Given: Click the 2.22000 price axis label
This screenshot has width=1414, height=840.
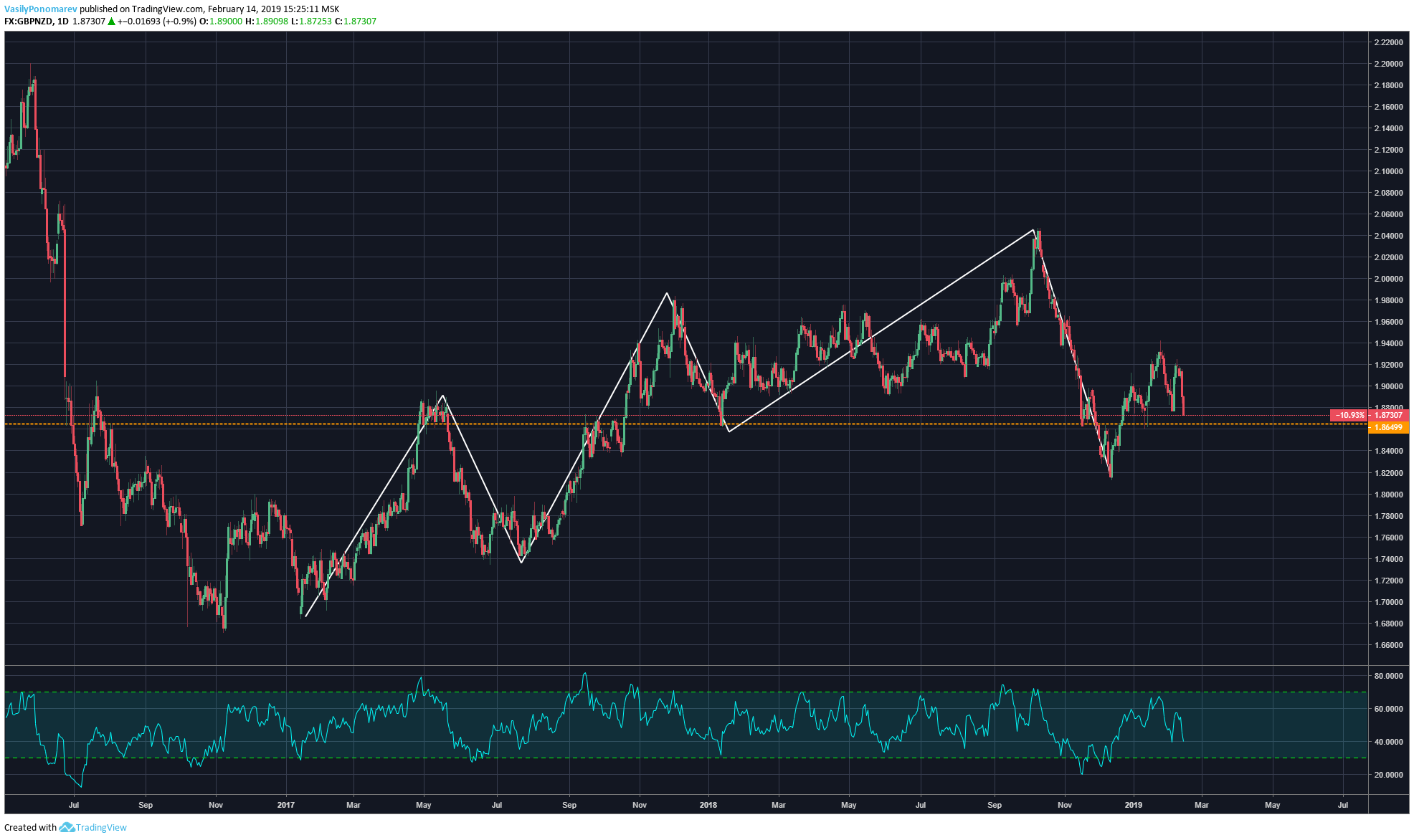Looking at the screenshot, I should tap(1388, 42).
